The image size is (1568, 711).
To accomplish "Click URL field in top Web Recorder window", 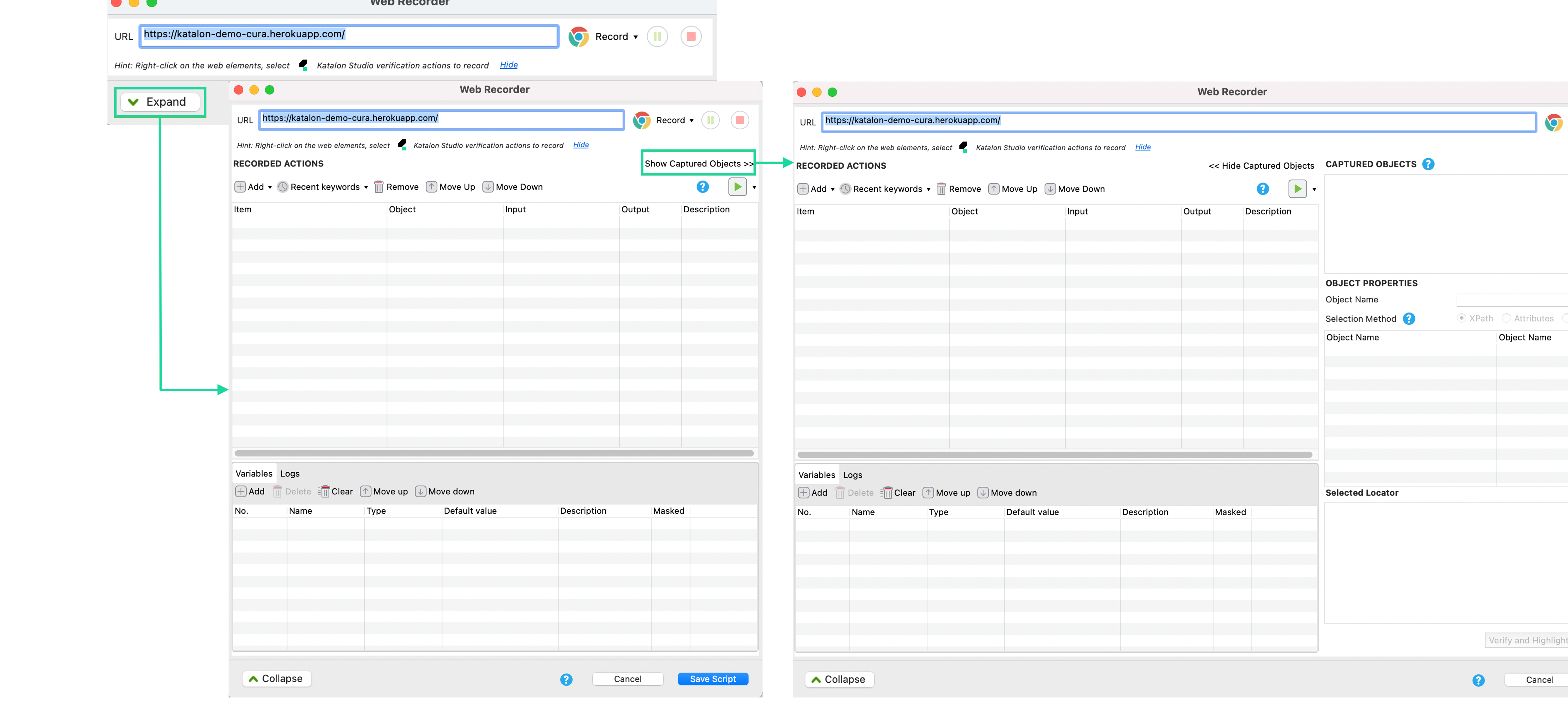I will coord(349,36).
